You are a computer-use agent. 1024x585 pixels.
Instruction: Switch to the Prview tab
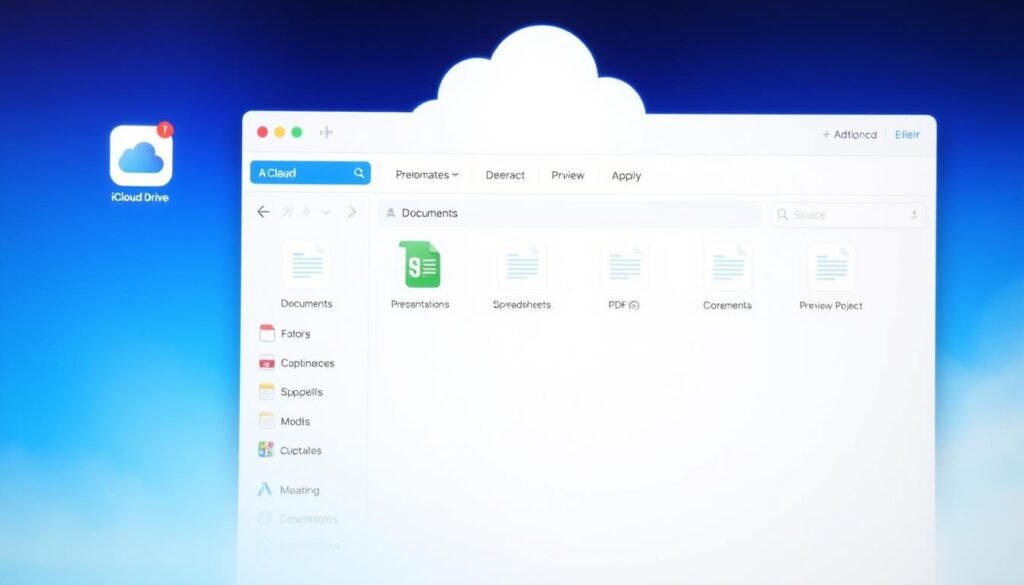[x=567, y=175]
